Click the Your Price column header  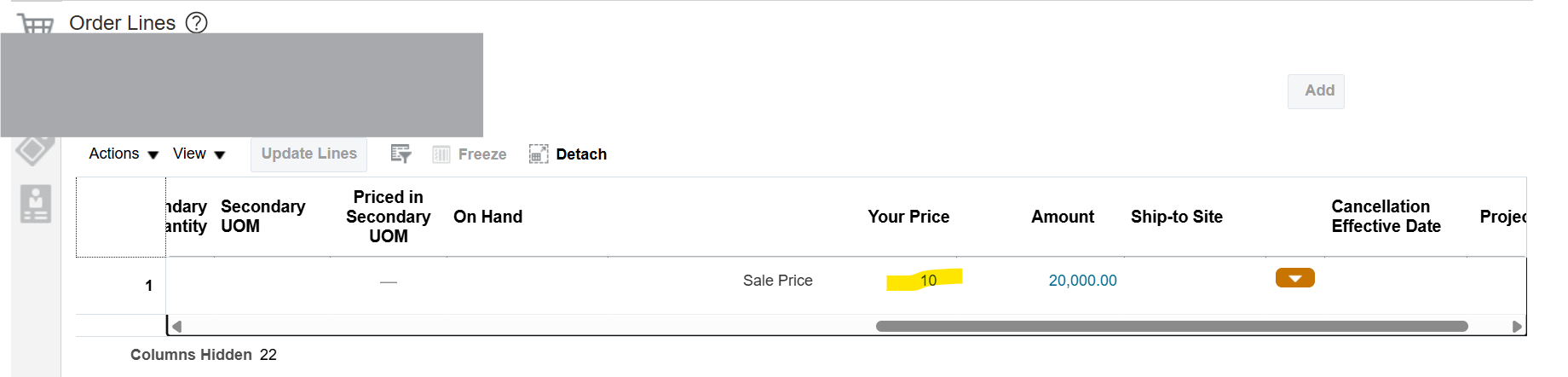point(908,217)
